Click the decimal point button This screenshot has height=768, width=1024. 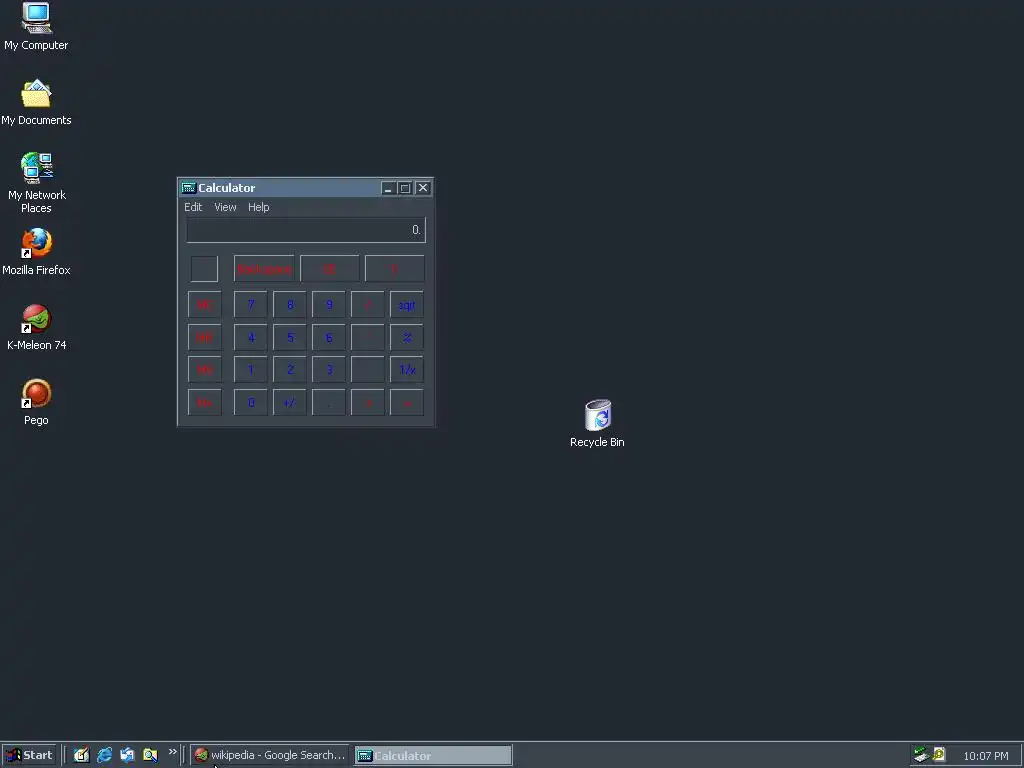(x=328, y=402)
